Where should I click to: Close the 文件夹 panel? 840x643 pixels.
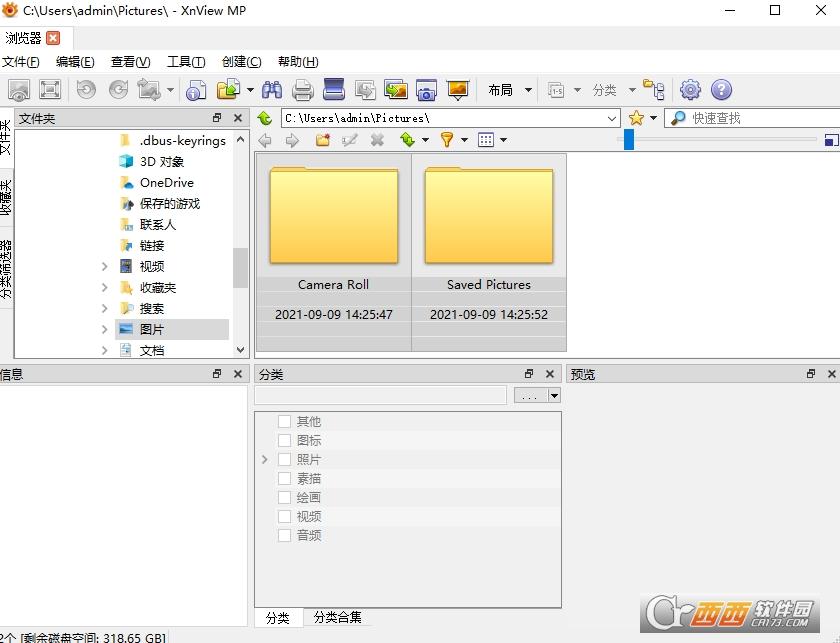tap(238, 118)
